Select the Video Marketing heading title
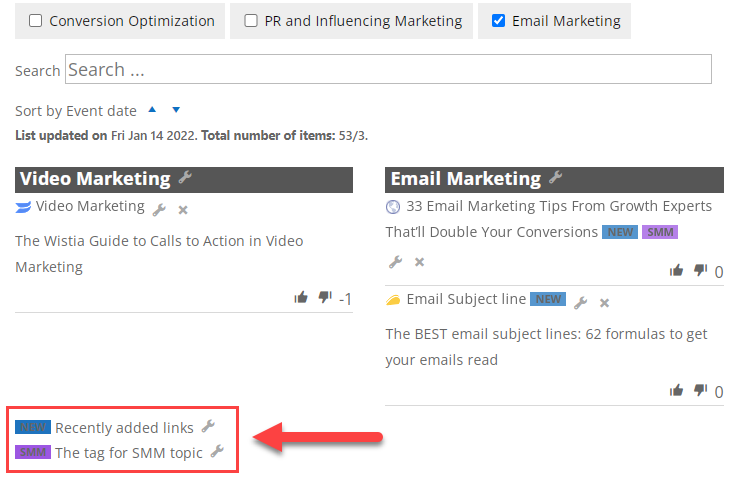This screenshot has height=483, width=747. 95,179
